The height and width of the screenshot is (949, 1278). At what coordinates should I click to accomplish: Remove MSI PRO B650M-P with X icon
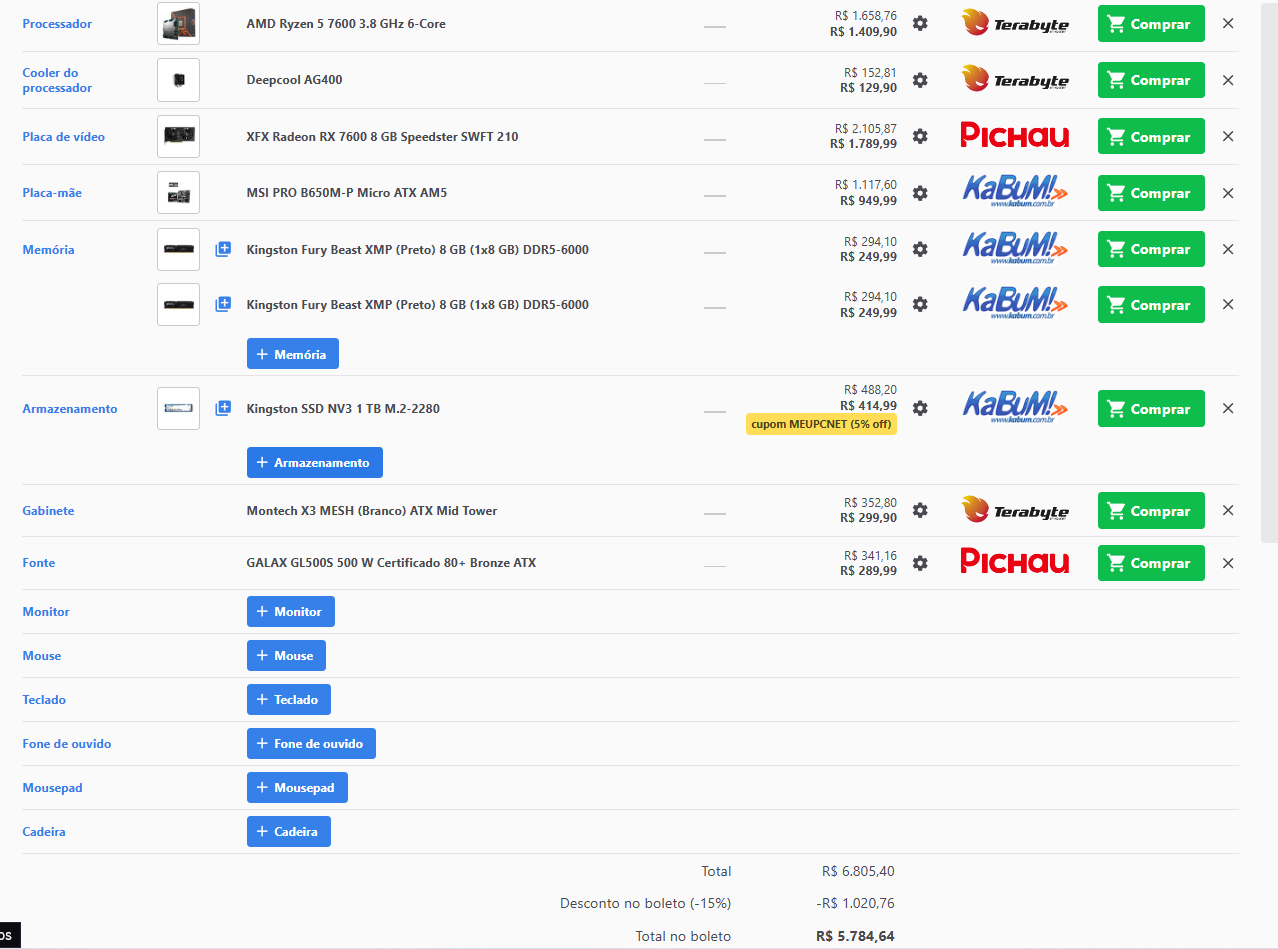[1228, 193]
